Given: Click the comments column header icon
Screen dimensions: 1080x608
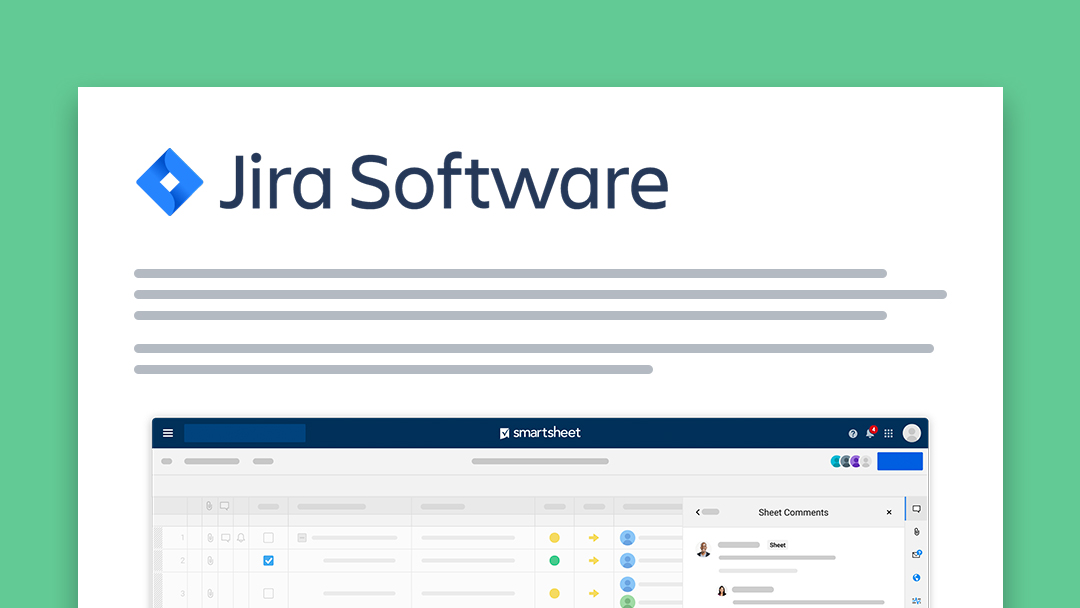Looking at the screenshot, I should (225, 506).
